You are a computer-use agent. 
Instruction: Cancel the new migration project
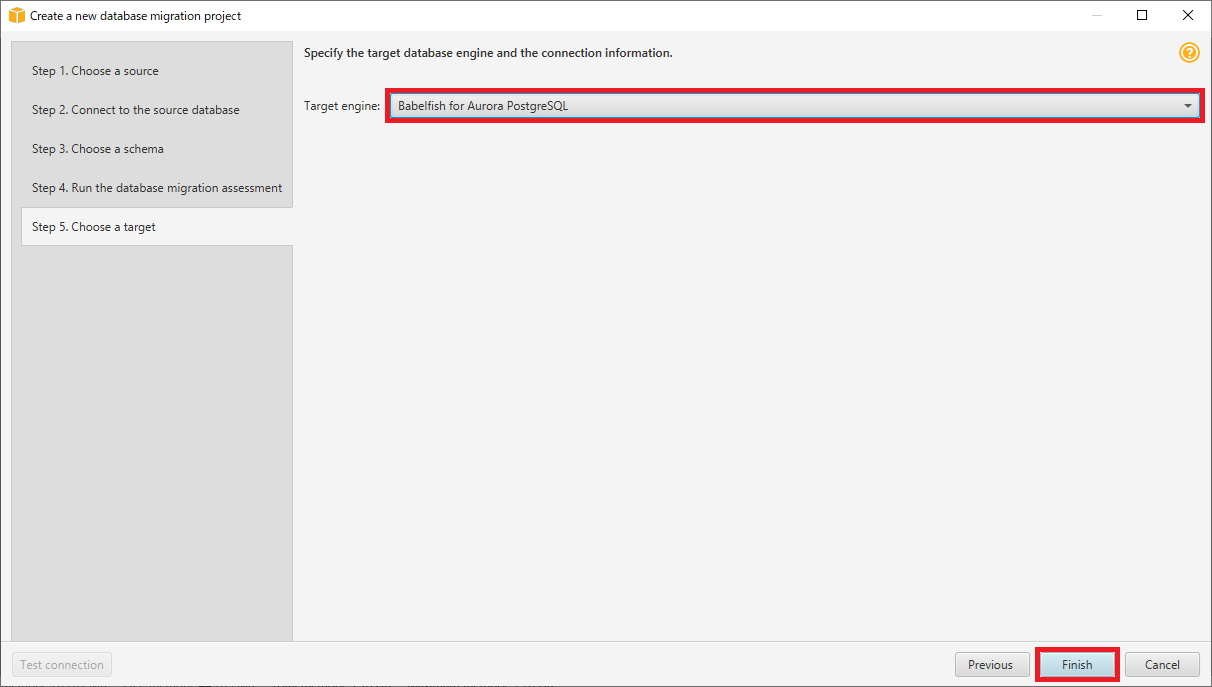point(1162,665)
